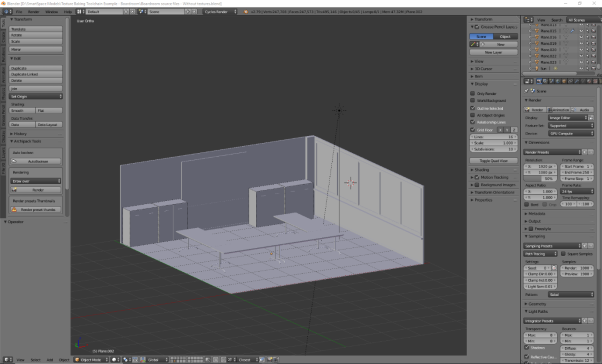The image size is (602, 364).
Task: Click the Mirror button
Action: pyautogui.click(x=36, y=49)
